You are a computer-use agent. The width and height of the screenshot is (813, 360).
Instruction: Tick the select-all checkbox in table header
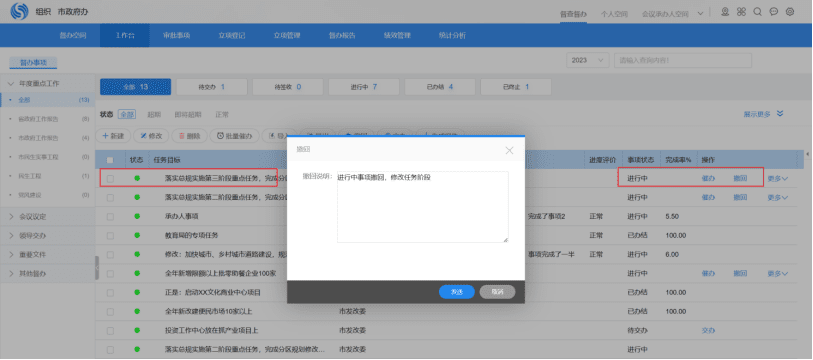(x=110, y=160)
